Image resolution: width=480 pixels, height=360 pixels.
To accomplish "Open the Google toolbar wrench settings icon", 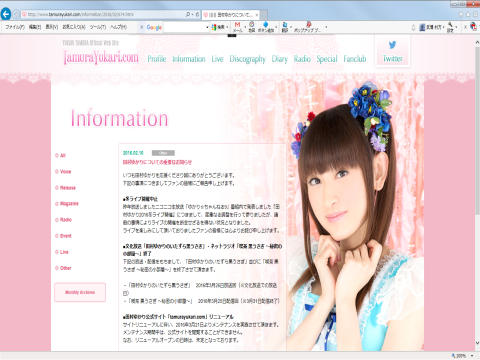I will 450,25.
